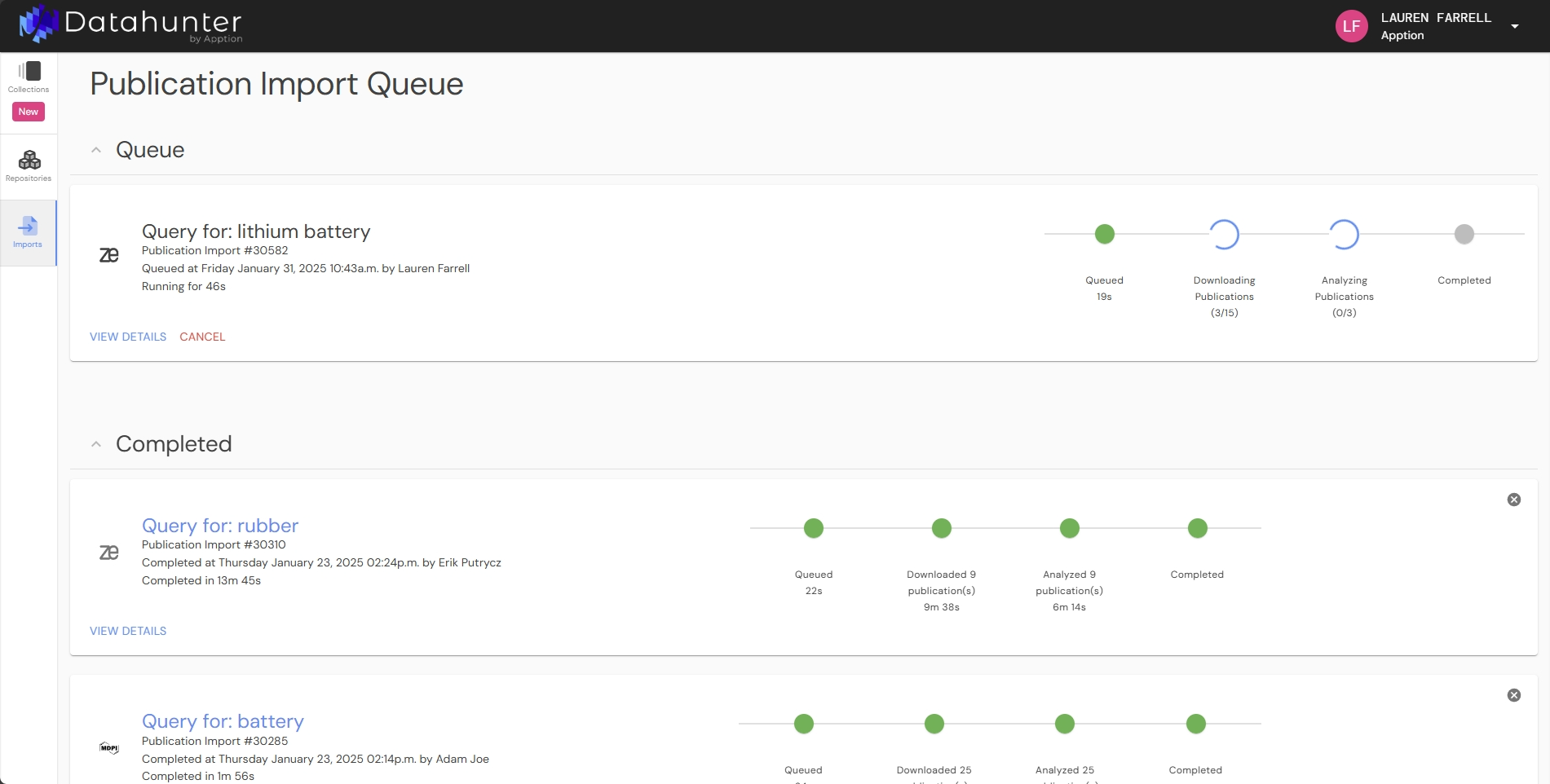This screenshot has height=784, width=1550.
Task: Click the MDPI source icon for battery query
Action: [x=109, y=747]
